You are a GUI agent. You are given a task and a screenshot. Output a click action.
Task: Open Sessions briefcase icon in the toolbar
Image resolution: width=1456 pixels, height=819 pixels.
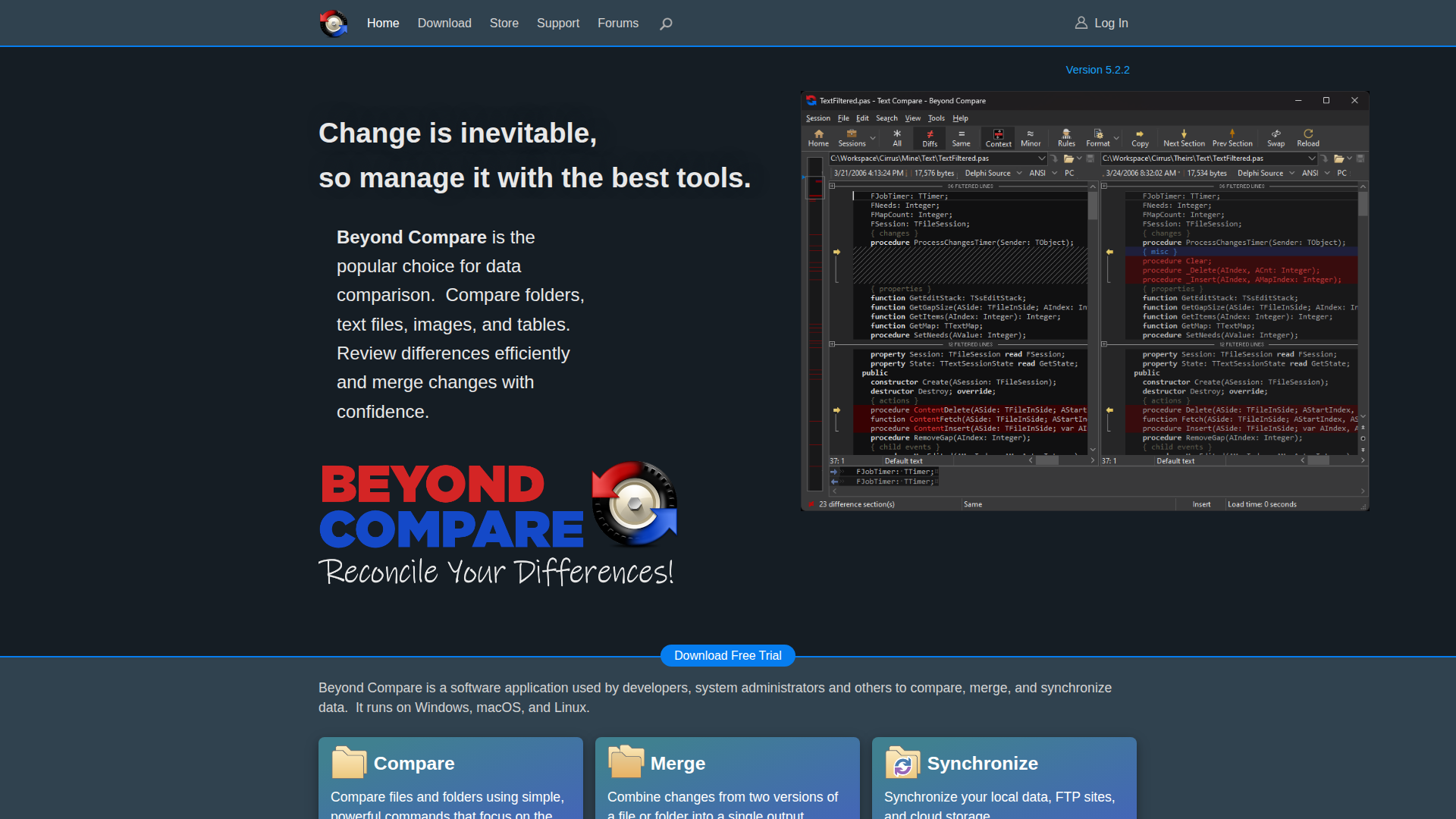pos(852,133)
